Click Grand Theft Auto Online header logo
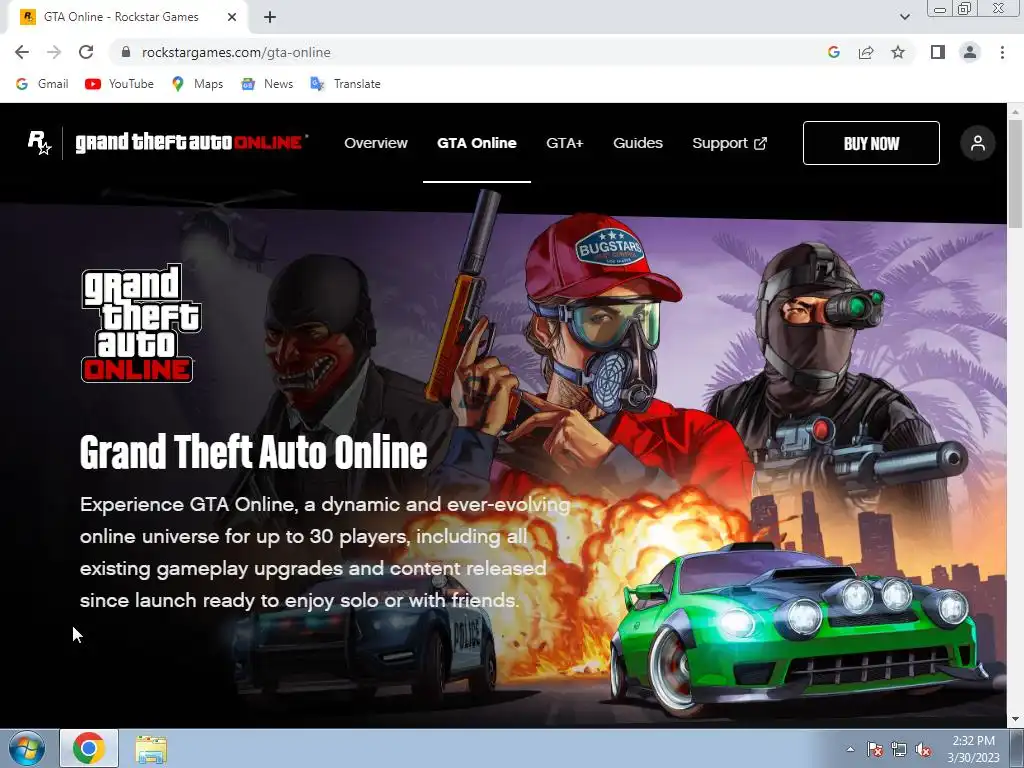 point(191,142)
